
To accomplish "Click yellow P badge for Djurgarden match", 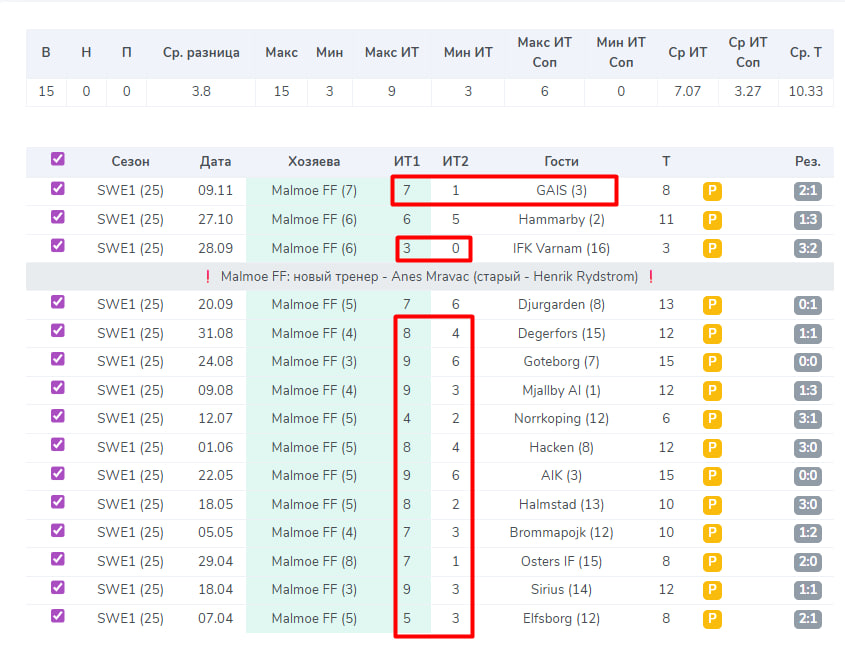I will [x=713, y=305].
